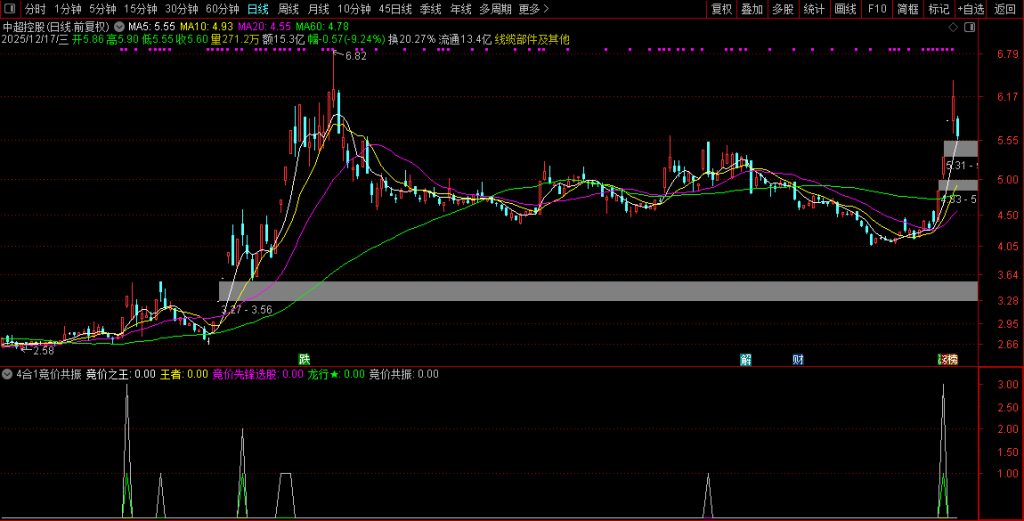This screenshot has width=1024, height=521.
Task: Click the gray 4.83 gap zone box
Action: tap(958, 185)
